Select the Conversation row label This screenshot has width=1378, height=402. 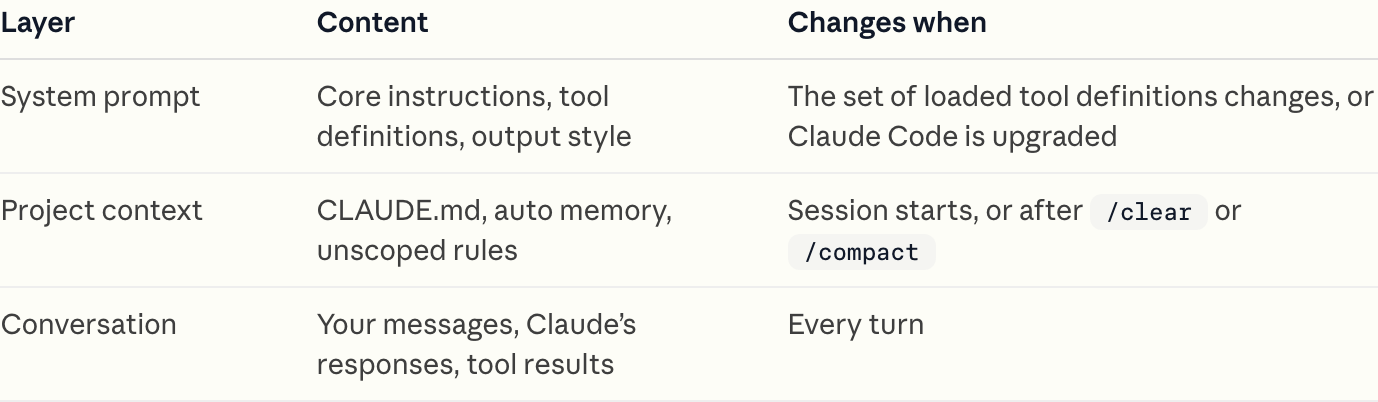coord(88,325)
